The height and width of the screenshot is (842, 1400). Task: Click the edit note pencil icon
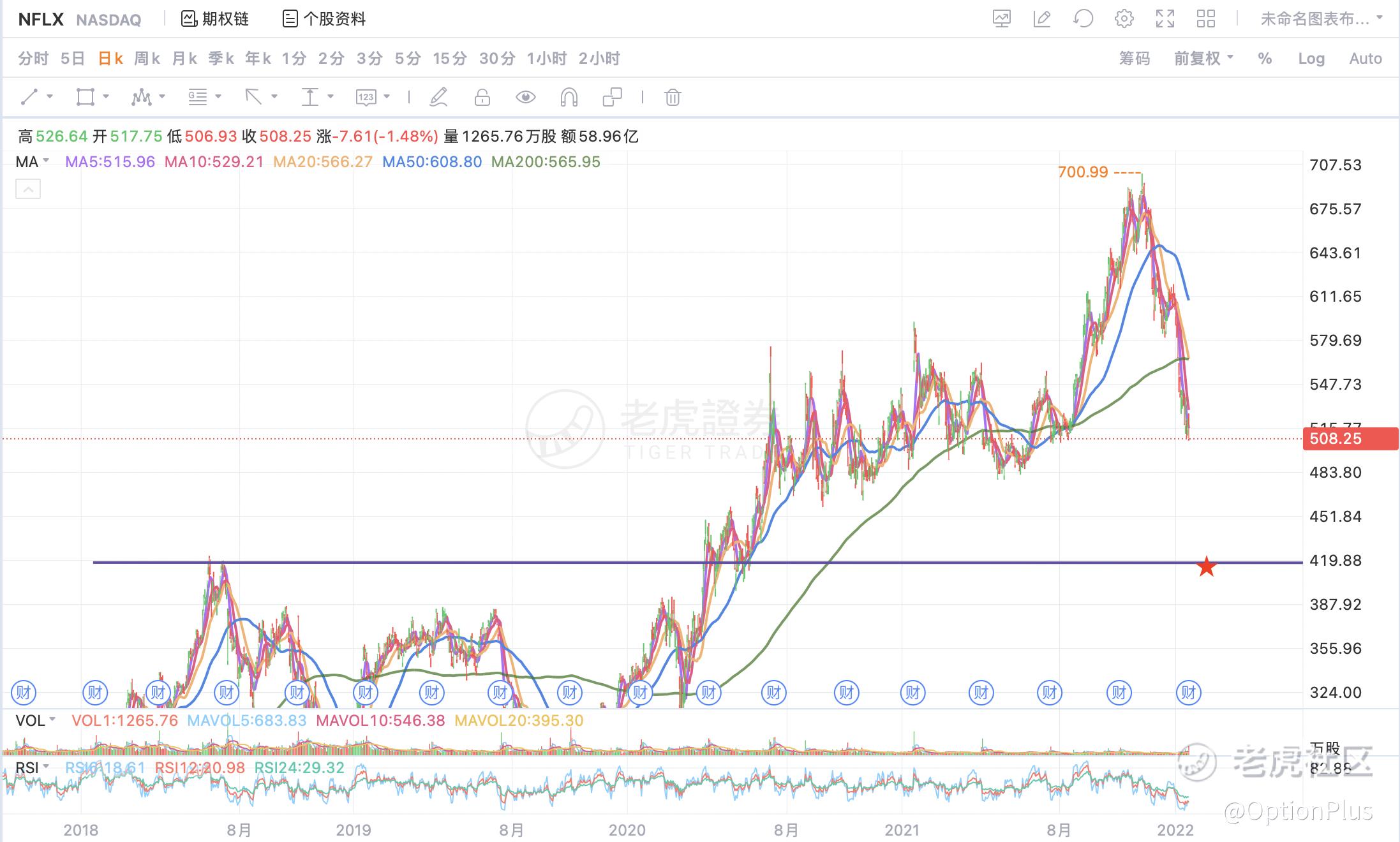click(x=1042, y=19)
